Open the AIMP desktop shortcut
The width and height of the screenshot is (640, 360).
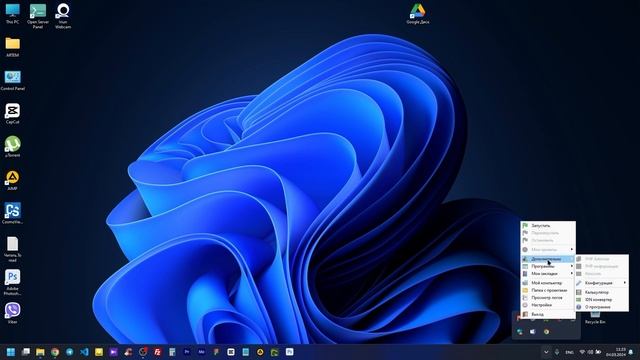(13, 180)
